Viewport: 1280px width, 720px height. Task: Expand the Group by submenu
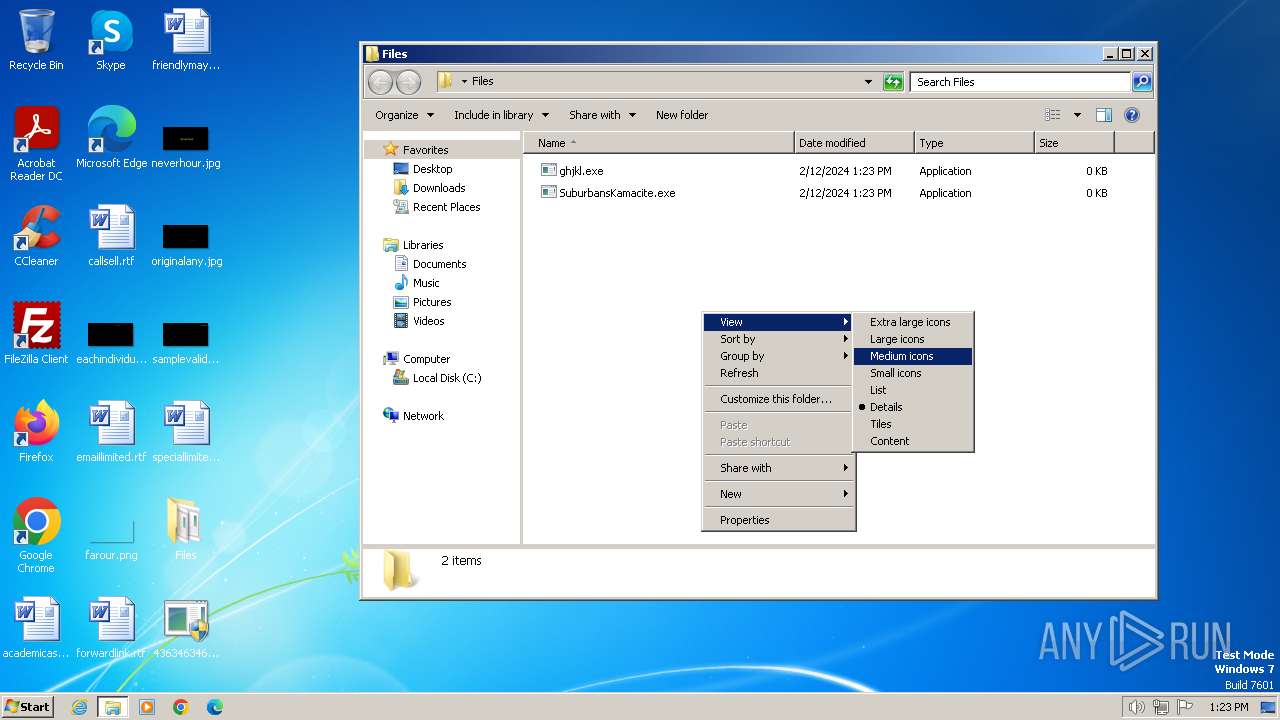click(x=778, y=356)
